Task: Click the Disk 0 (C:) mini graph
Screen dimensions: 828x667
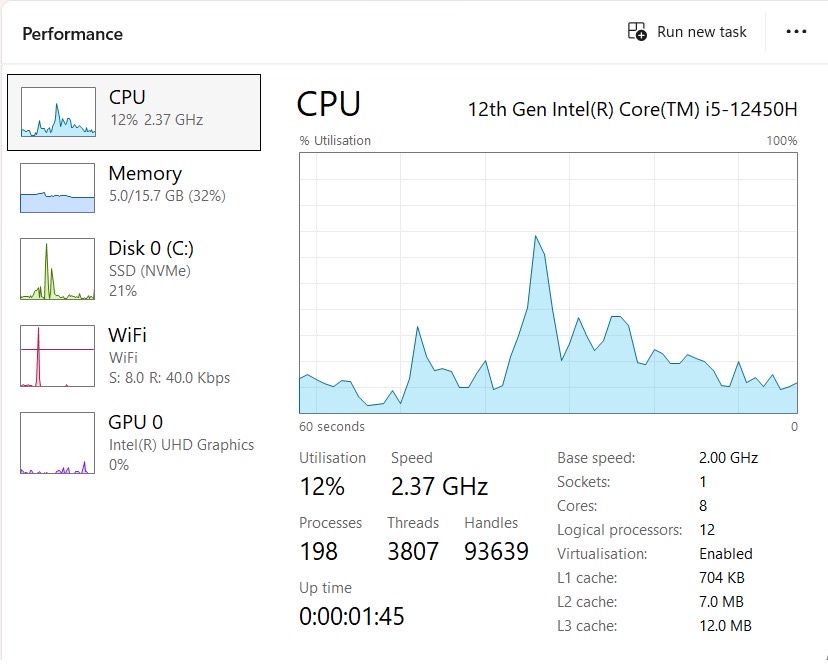Action: [x=57, y=269]
